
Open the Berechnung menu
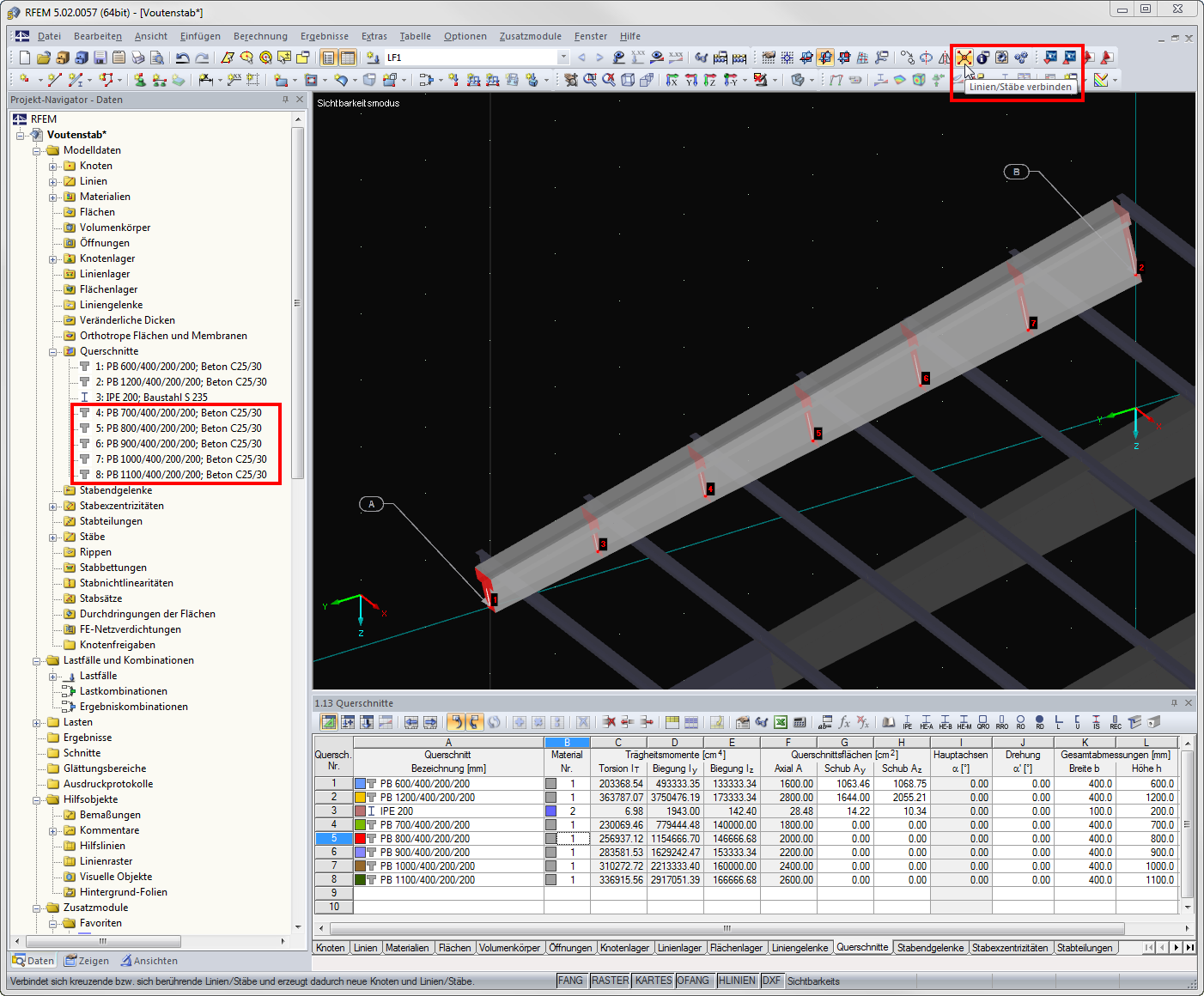(x=260, y=36)
